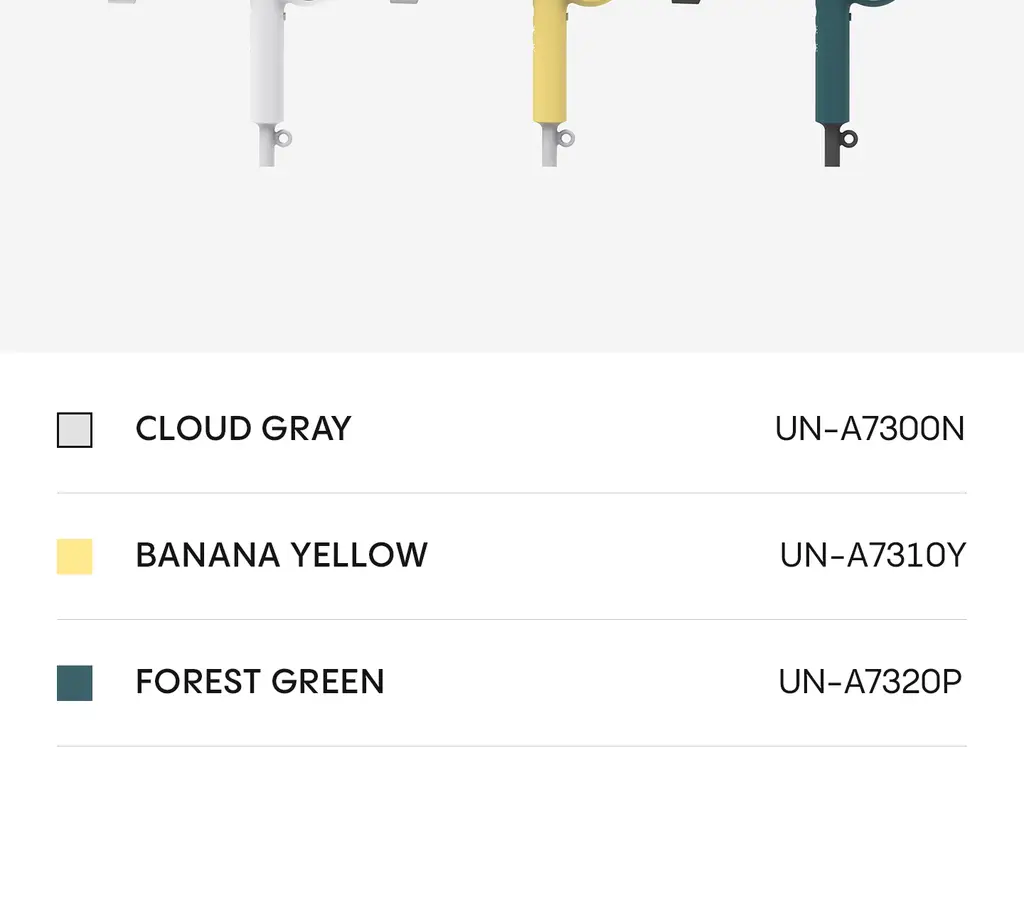Click model number UN-A7300N
The width and height of the screenshot is (1024, 910).
pyautogui.click(x=869, y=429)
